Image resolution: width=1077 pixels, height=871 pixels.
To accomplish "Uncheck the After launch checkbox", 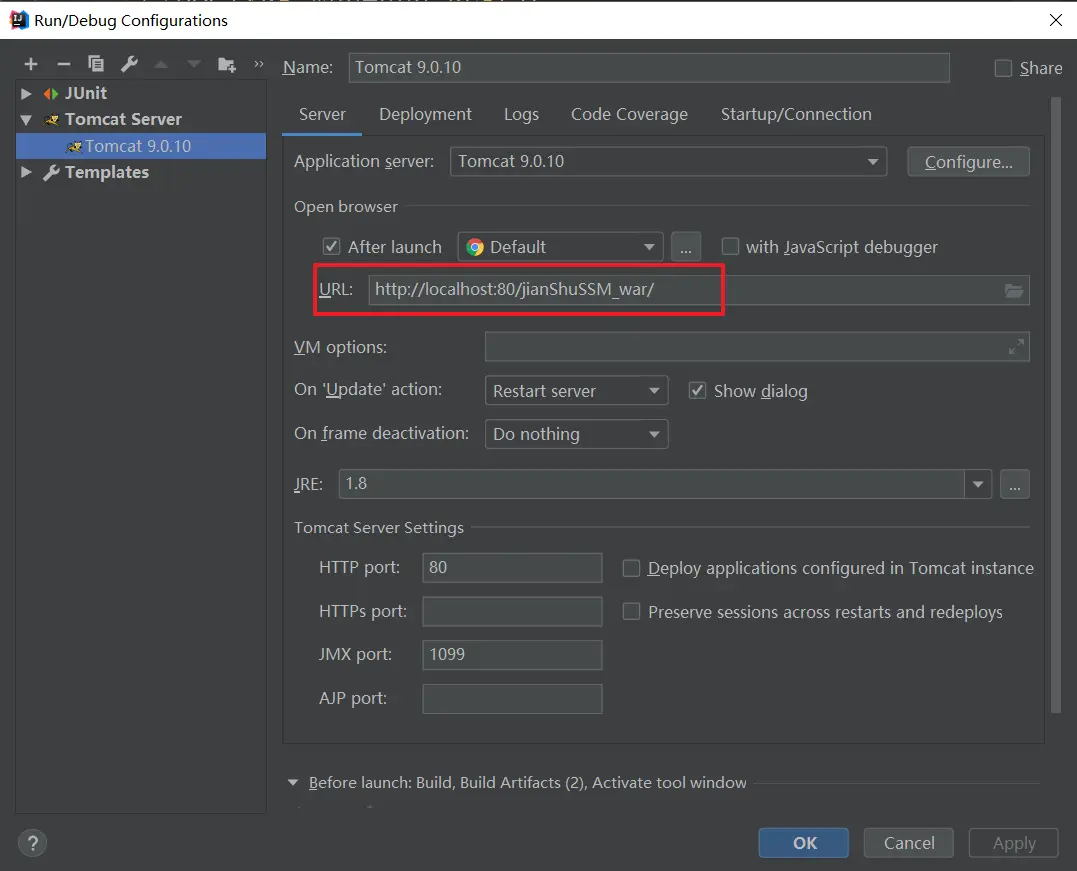I will pos(331,247).
